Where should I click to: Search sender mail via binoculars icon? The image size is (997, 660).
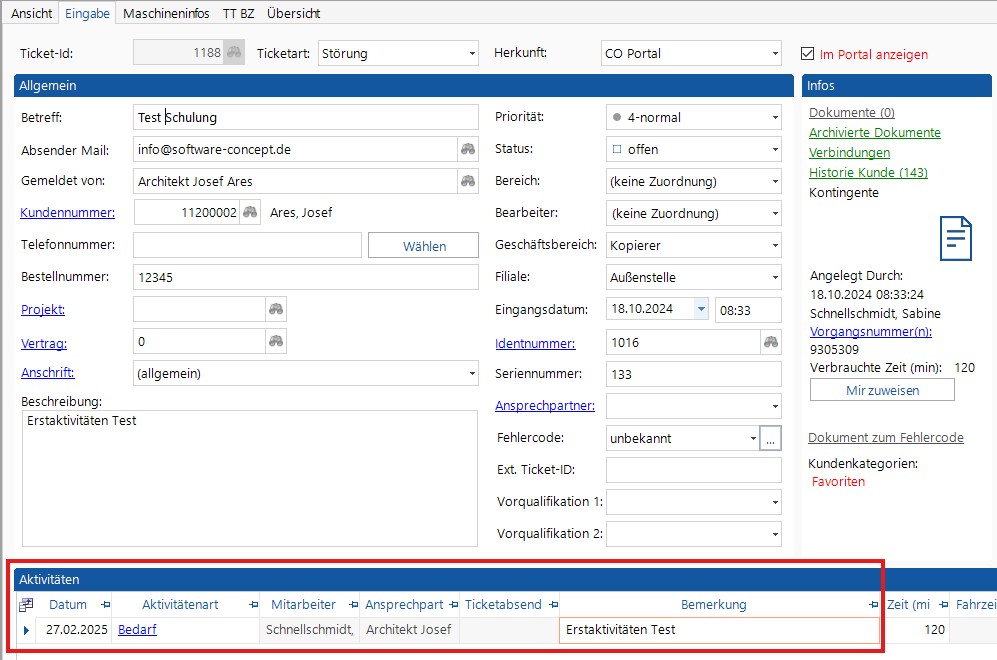pos(468,149)
